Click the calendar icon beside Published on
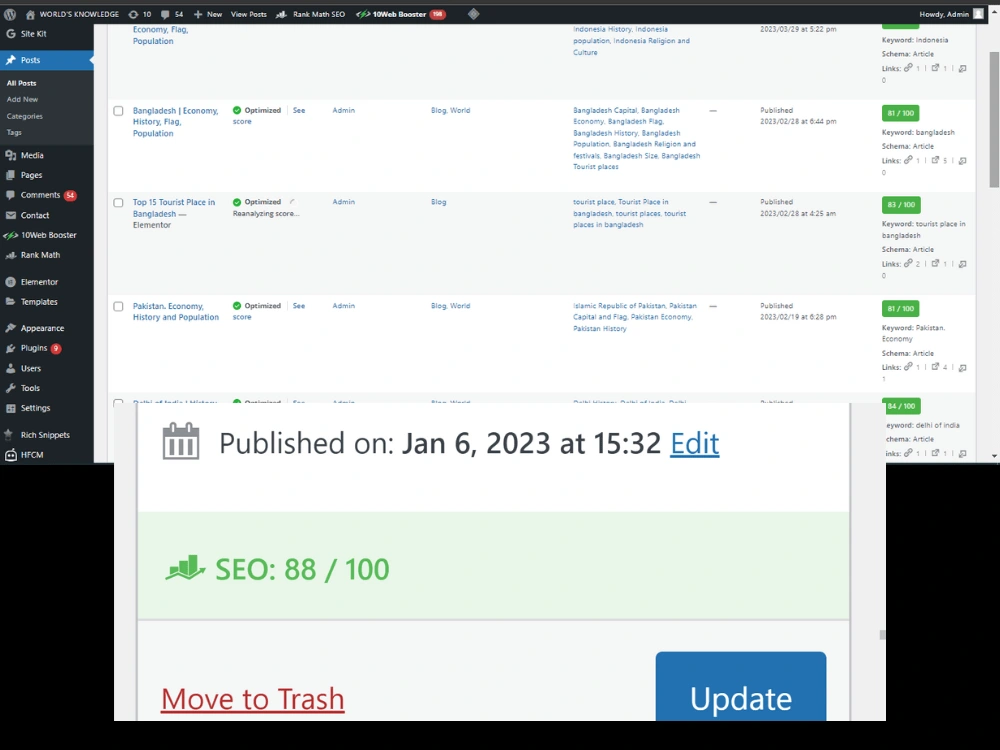This screenshot has width=1000, height=750. coord(181,441)
